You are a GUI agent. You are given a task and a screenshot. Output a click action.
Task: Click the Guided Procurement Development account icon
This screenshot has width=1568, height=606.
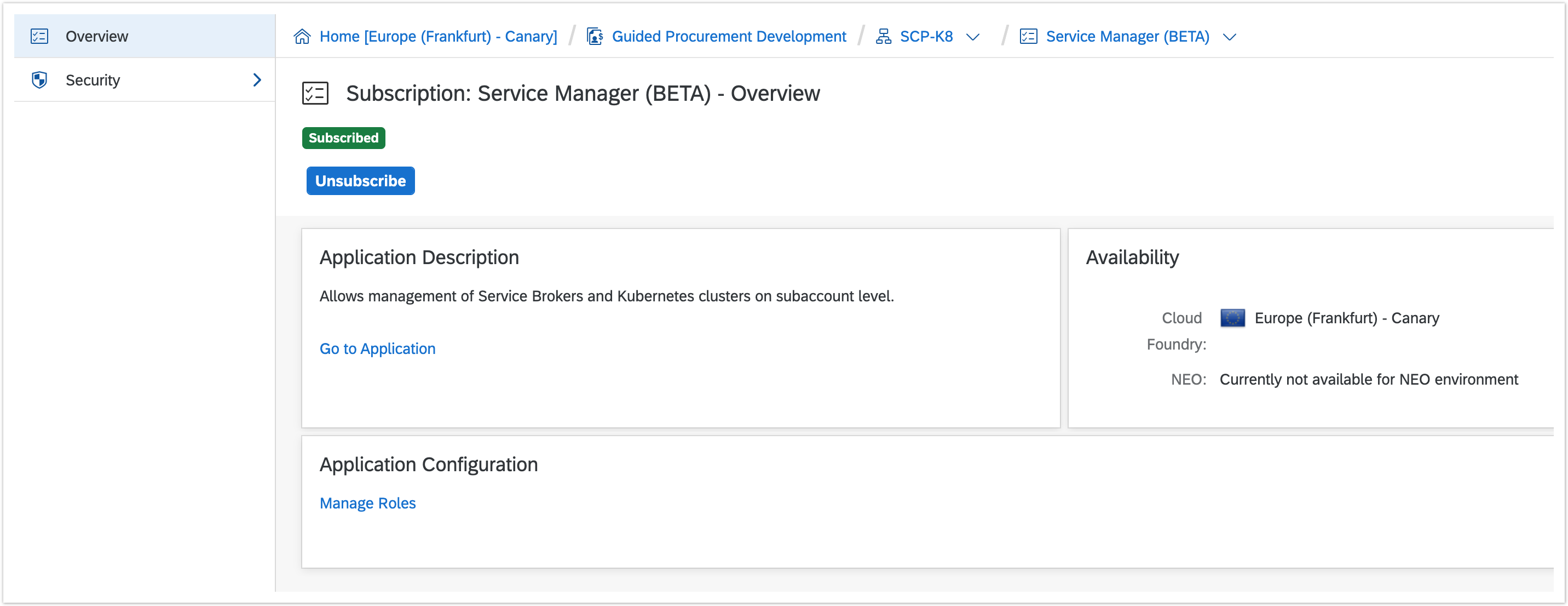(594, 37)
